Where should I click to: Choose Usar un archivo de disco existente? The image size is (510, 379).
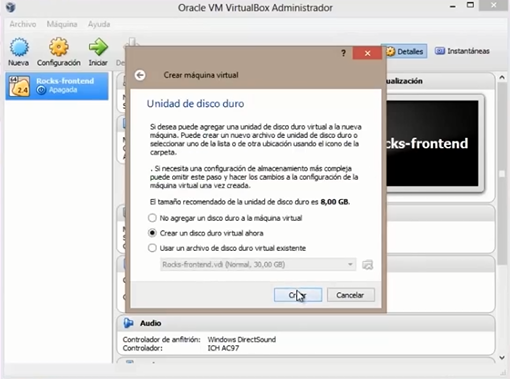pyautogui.click(x=152, y=248)
